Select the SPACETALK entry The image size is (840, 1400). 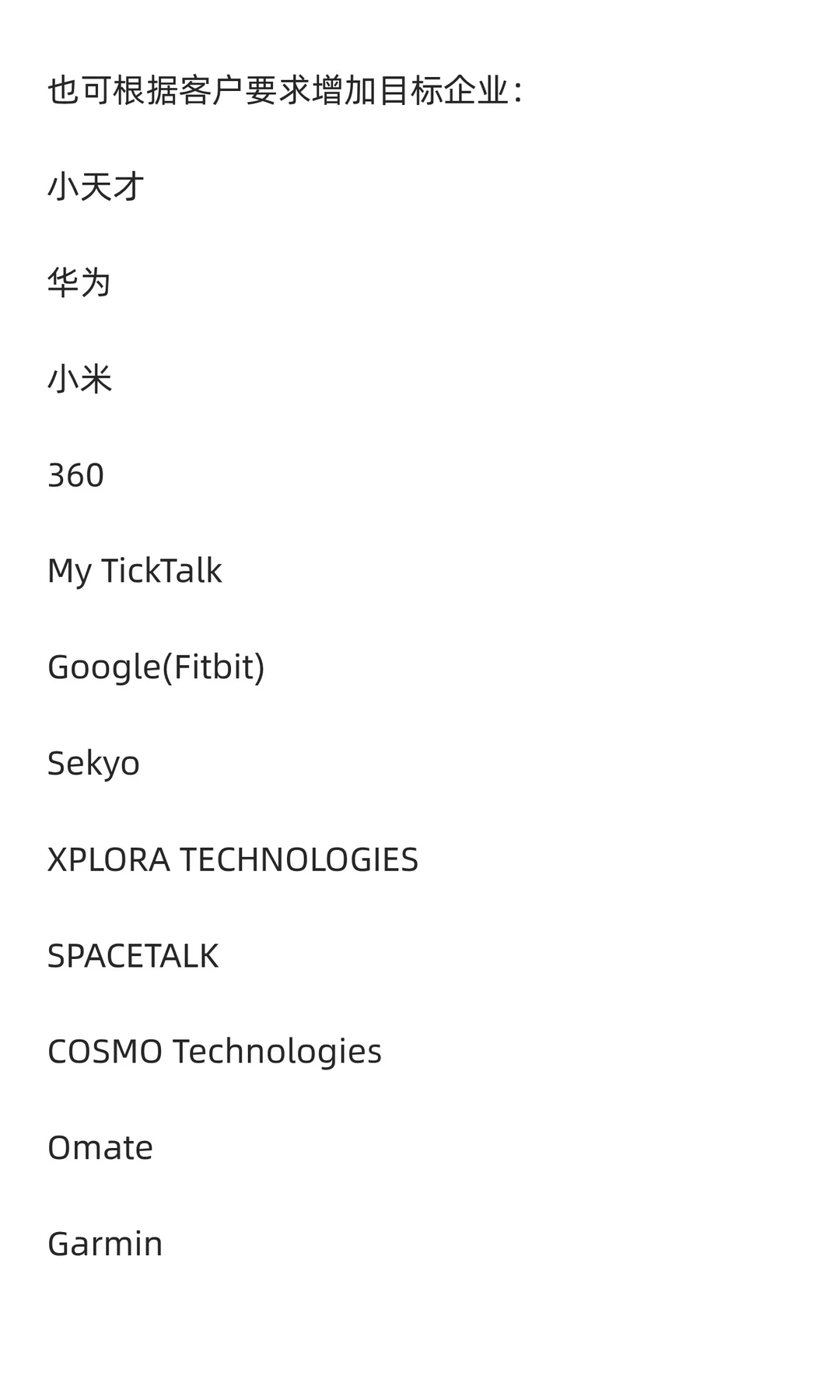[x=133, y=956]
